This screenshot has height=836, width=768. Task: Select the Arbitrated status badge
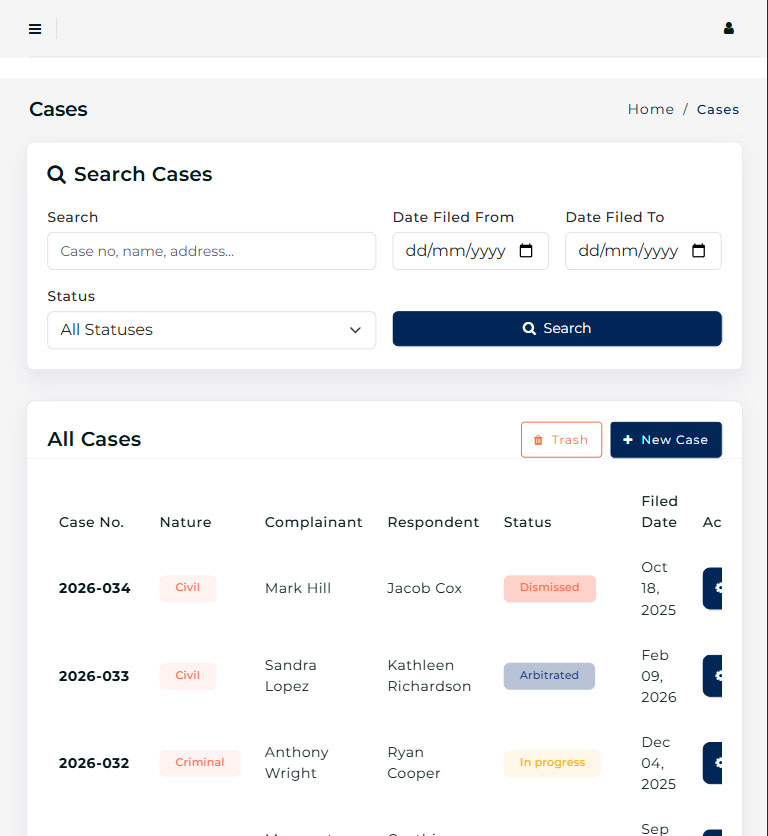coord(549,676)
